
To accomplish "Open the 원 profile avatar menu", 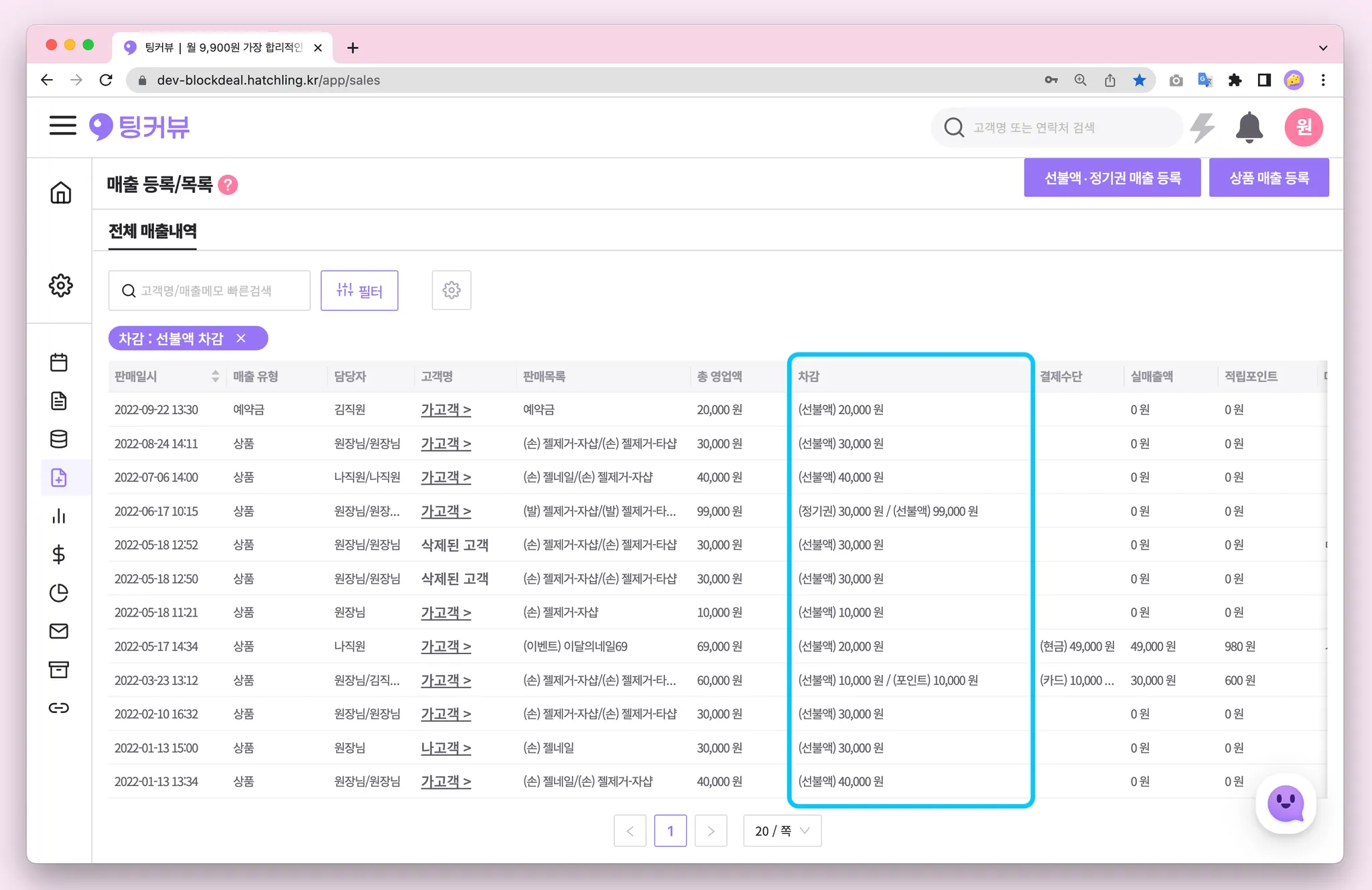I will 1303,127.
